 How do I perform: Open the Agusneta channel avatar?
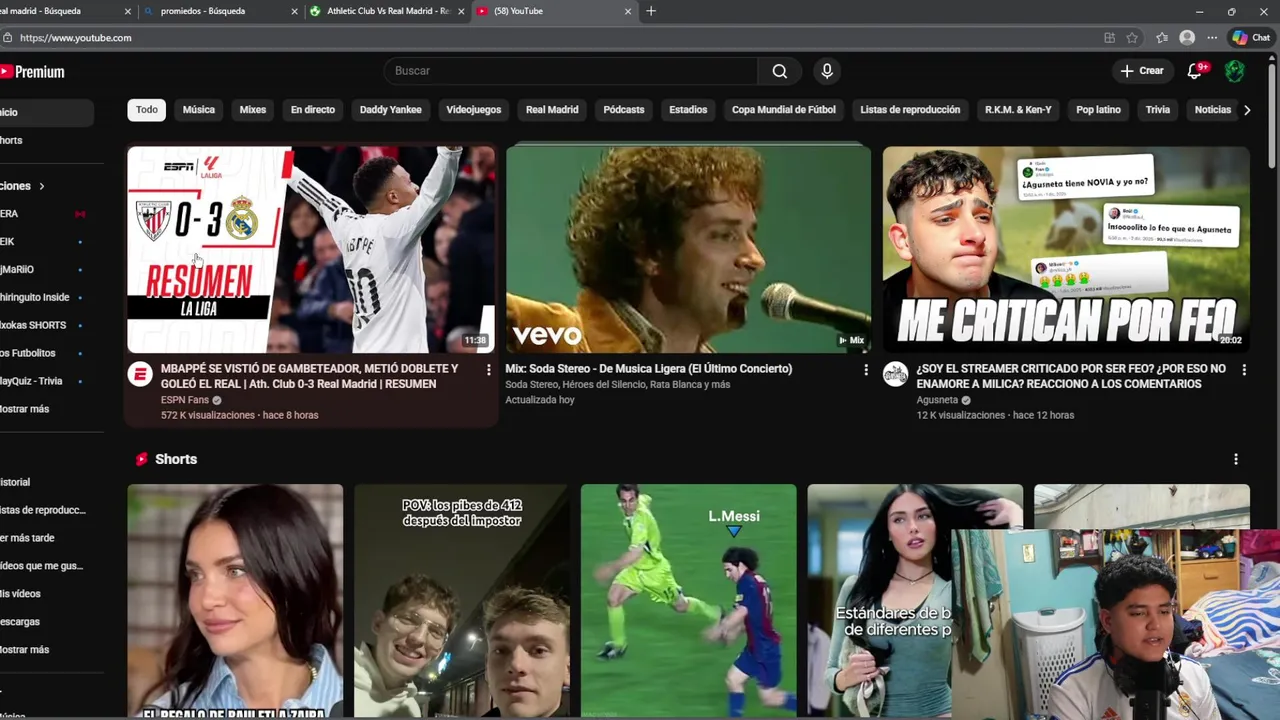(895, 374)
